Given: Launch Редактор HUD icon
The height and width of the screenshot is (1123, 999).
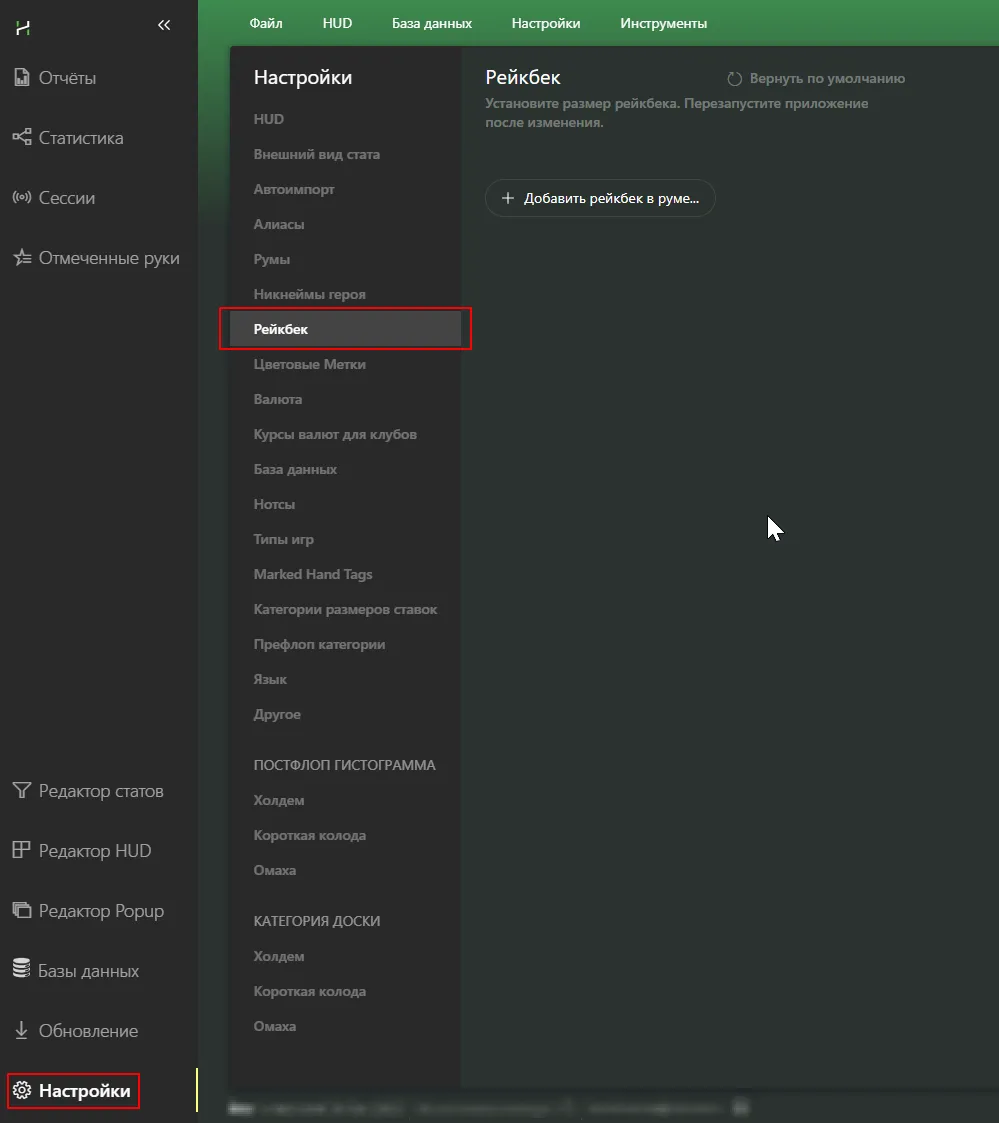Looking at the screenshot, I should tap(22, 851).
